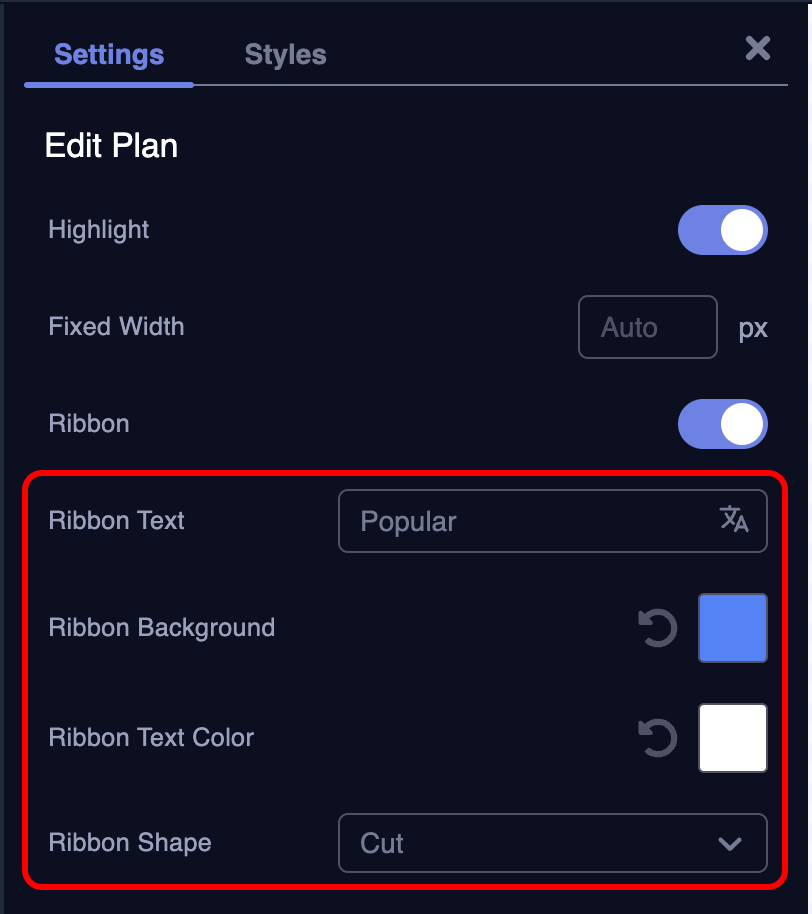Open the white Ribbon Text Color swatch
The height and width of the screenshot is (914, 812).
tap(733, 738)
